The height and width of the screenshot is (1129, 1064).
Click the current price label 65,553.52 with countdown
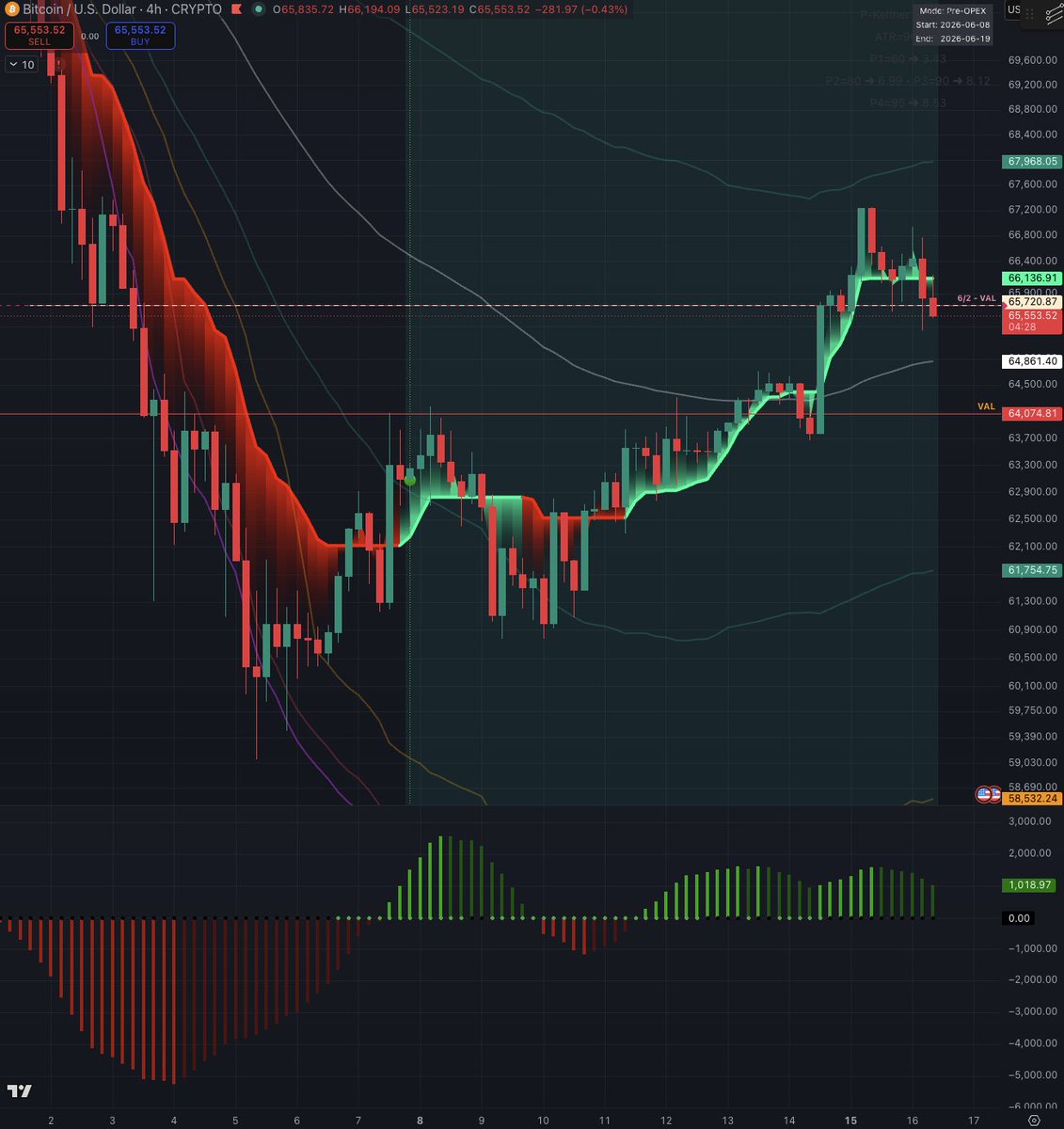[x=1032, y=321]
